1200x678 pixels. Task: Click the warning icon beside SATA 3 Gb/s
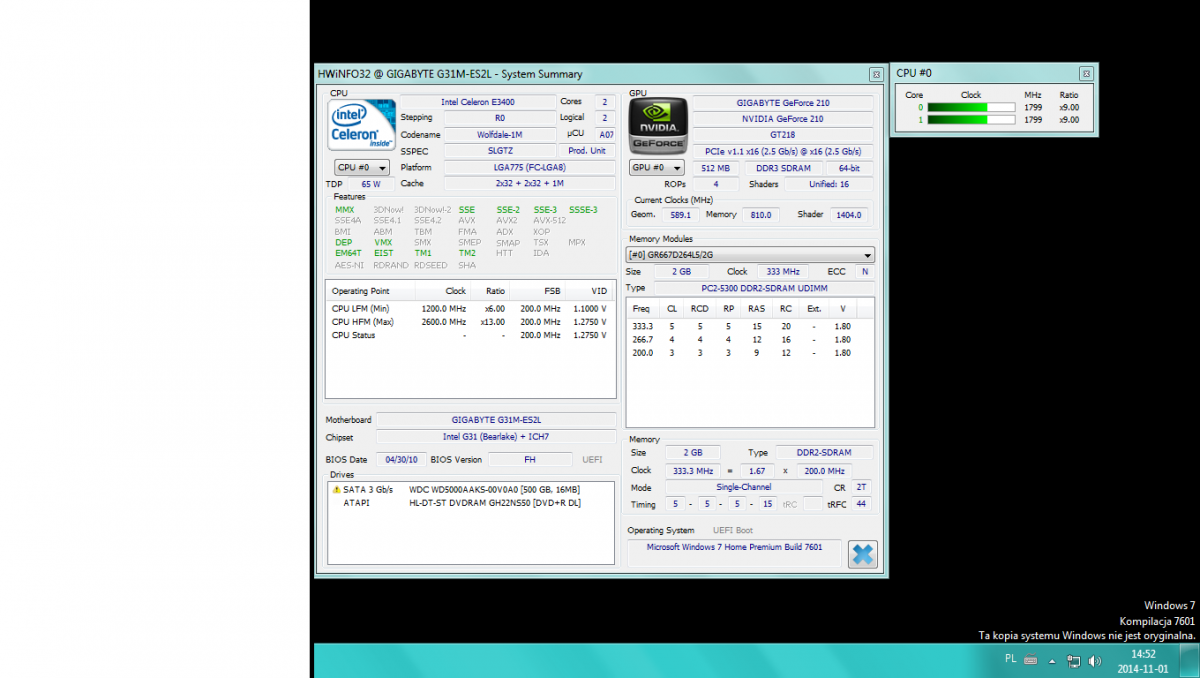tap(337, 490)
